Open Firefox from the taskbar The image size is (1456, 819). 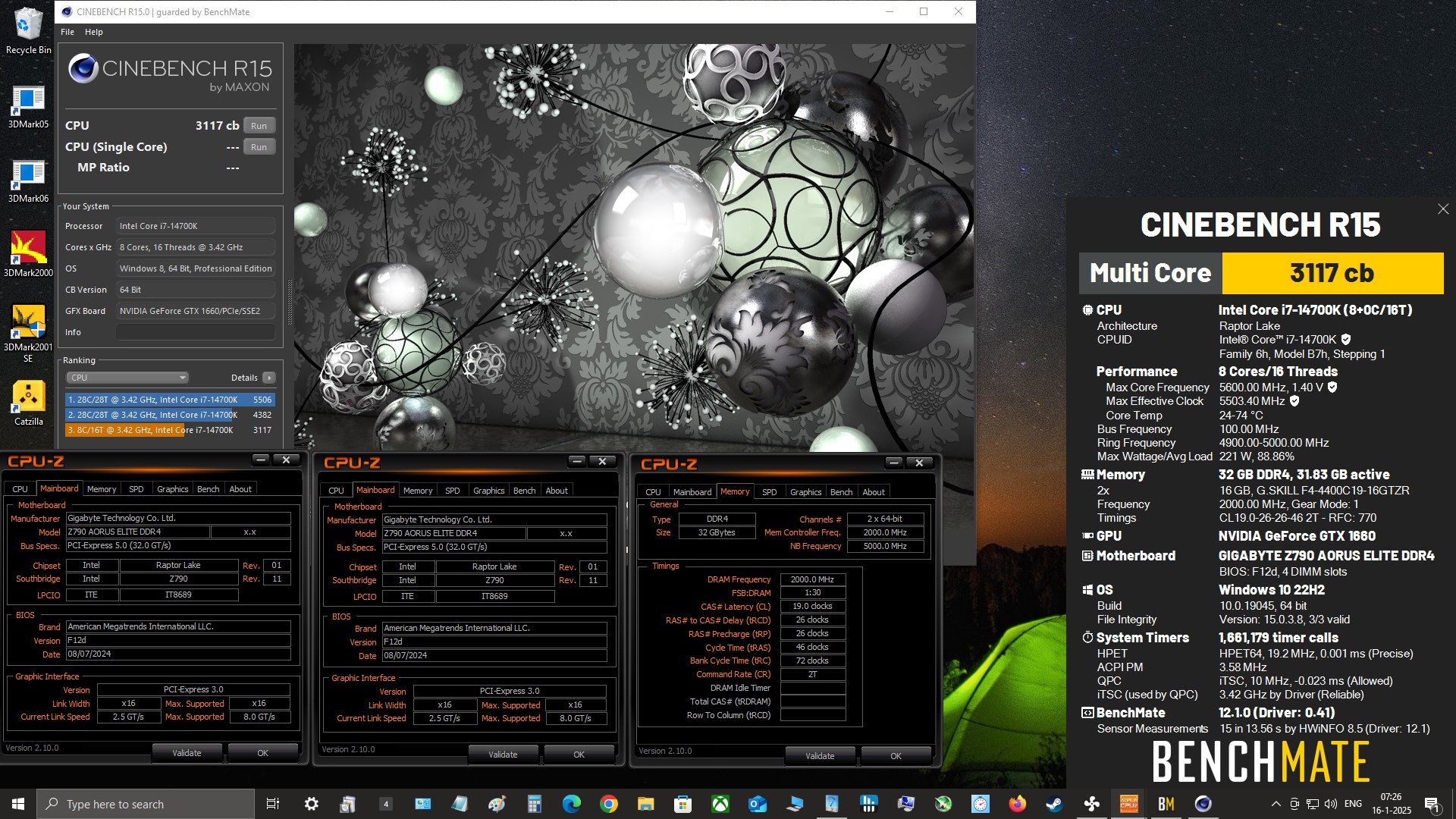coord(1017,804)
